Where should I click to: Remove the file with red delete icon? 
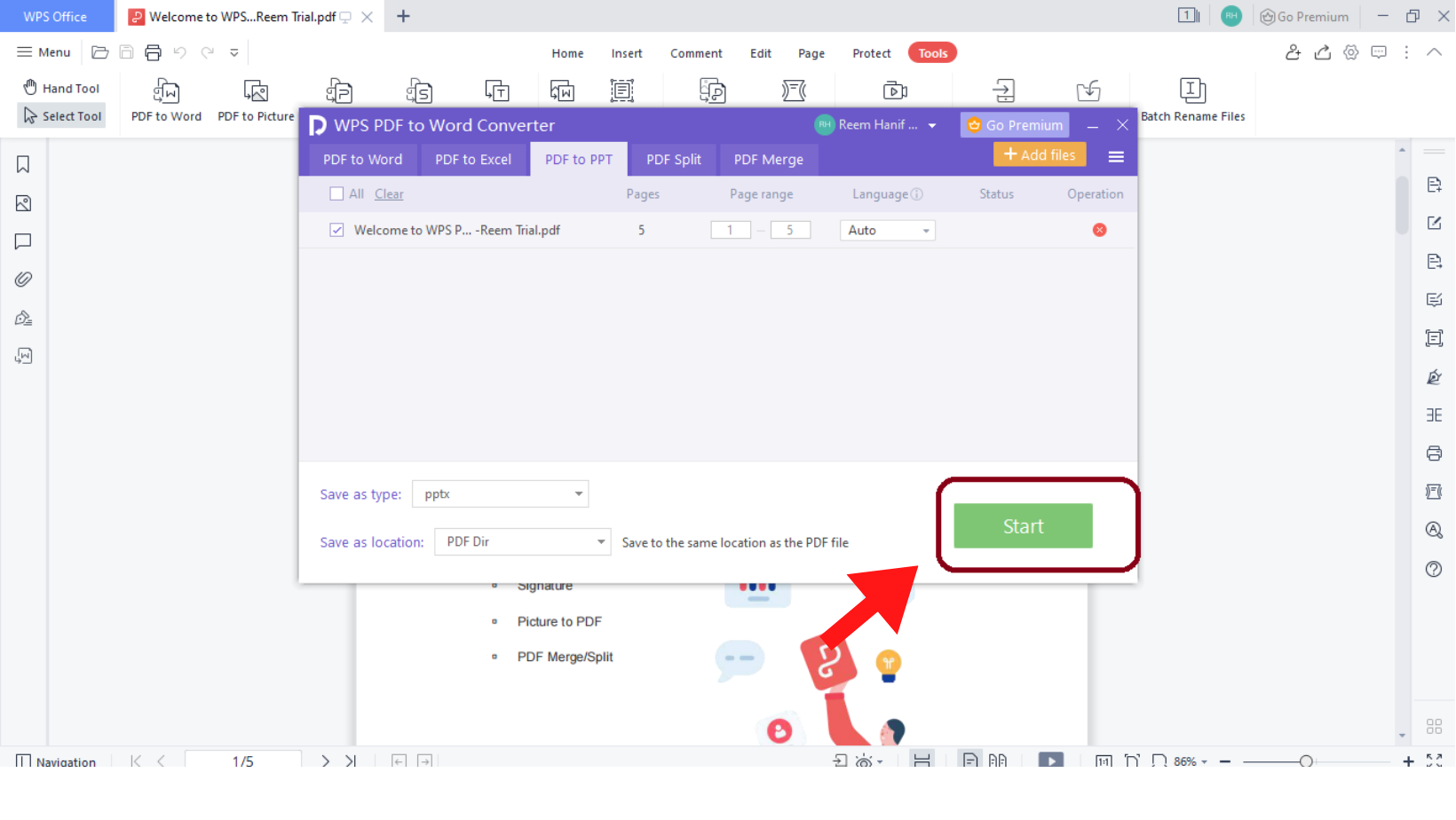[1100, 230]
